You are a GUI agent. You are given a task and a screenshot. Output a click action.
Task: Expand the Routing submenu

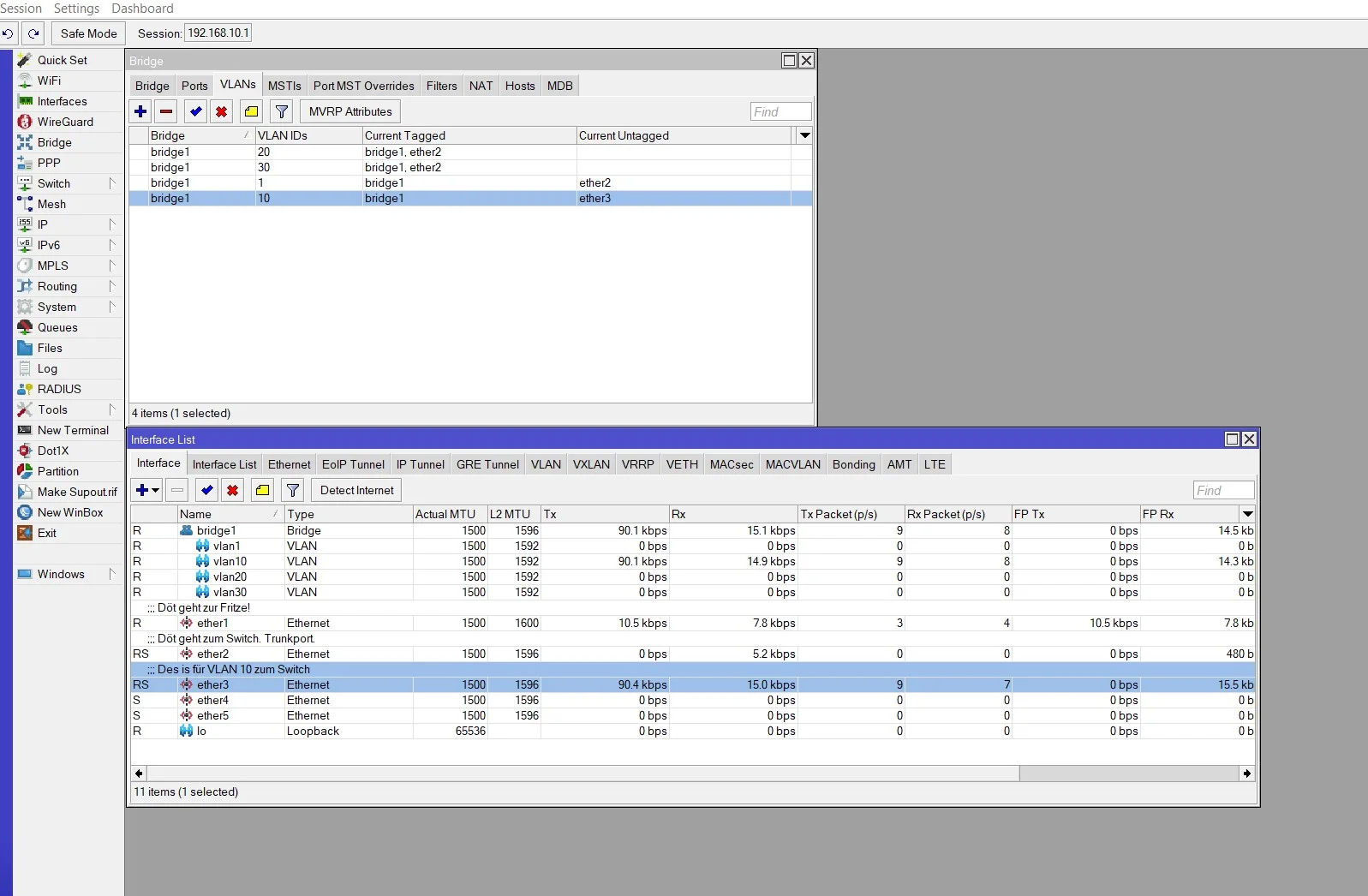112,286
